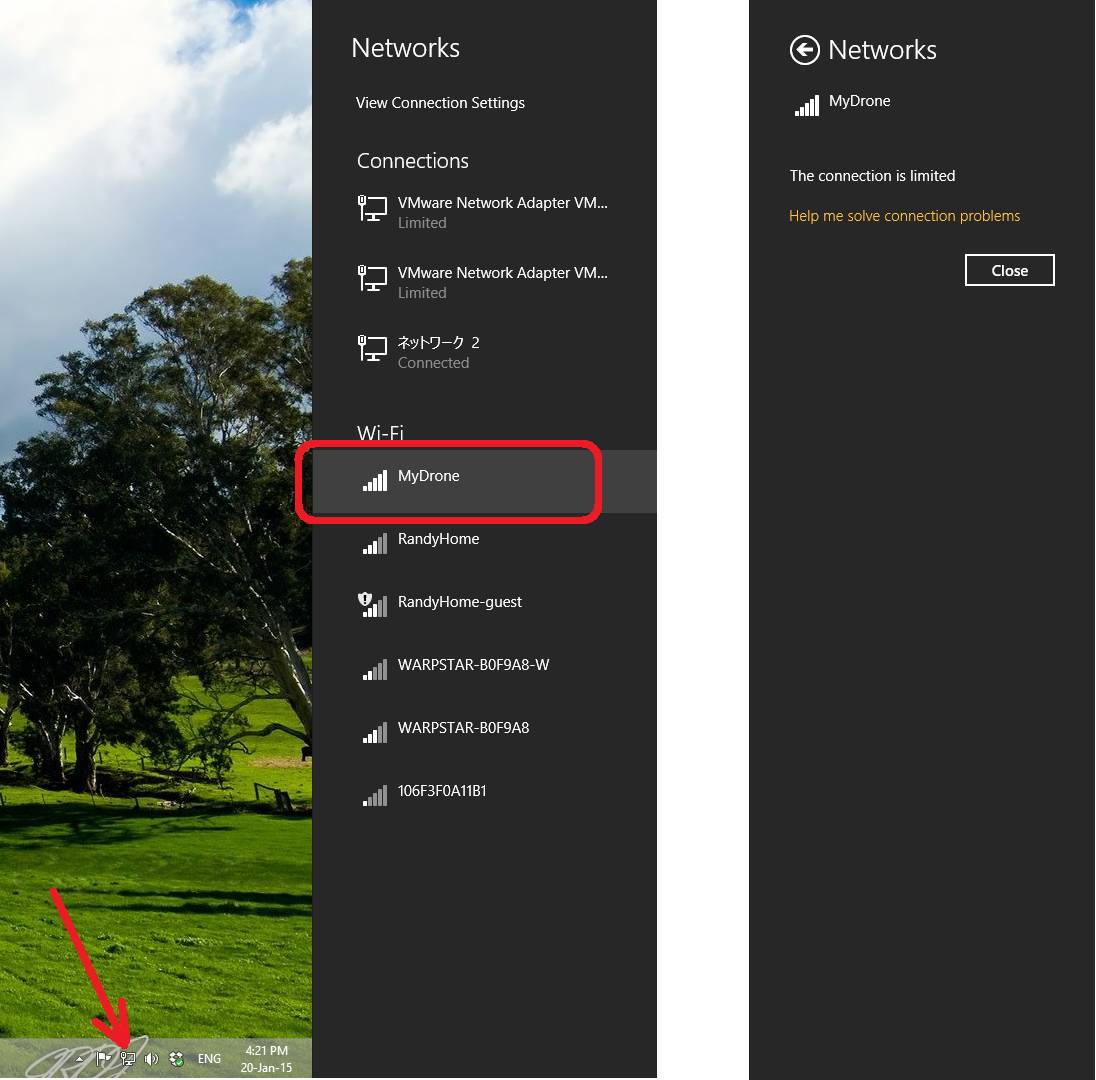Show hidden tray icons arrow

[x=80, y=1059]
